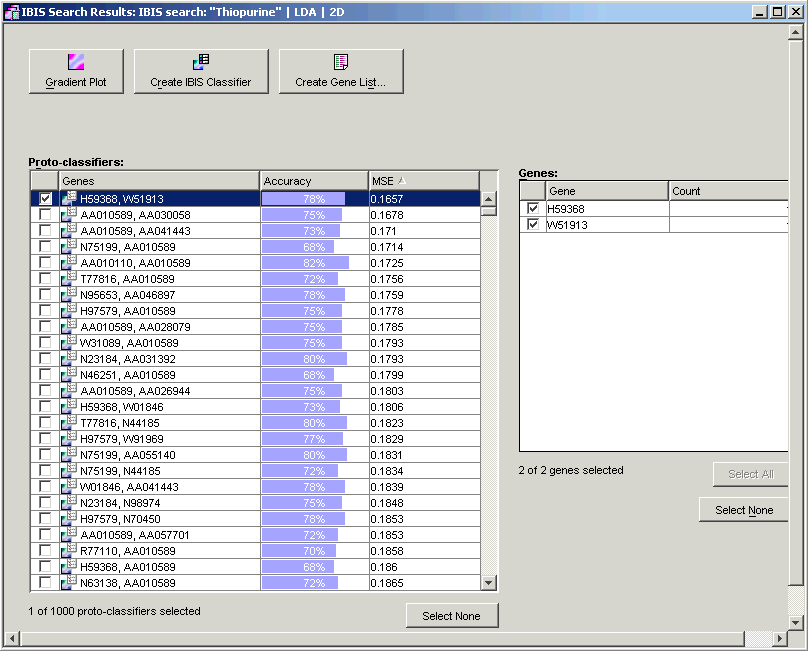The width and height of the screenshot is (808, 651).
Task: Click 77% accuracy bar of H97579, W91969
Action: [x=302, y=439]
